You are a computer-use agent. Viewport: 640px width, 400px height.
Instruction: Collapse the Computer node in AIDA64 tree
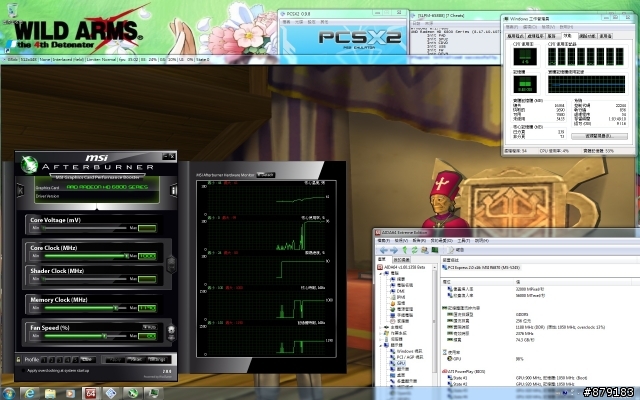point(381,273)
